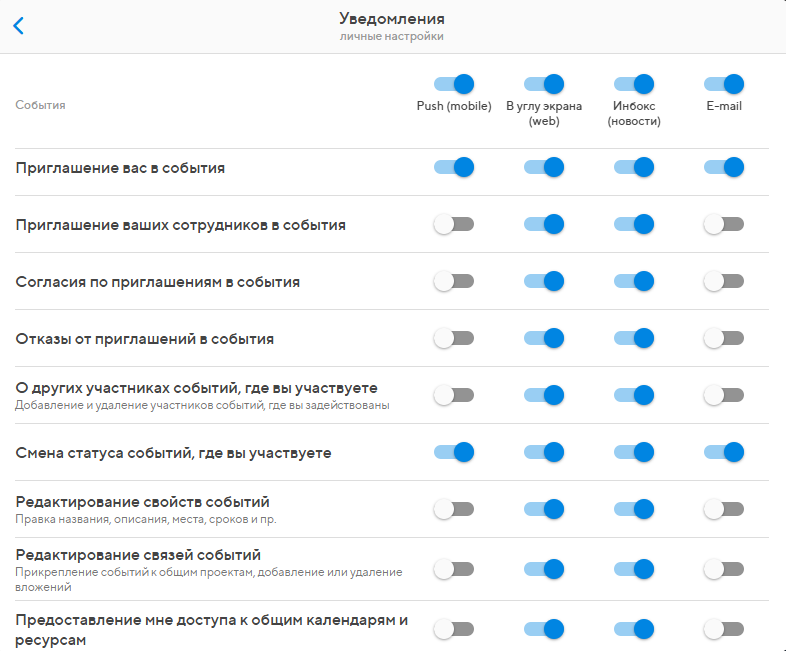Enable Push for О других участниках событий
The image size is (786, 651).
click(x=453, y=395)
